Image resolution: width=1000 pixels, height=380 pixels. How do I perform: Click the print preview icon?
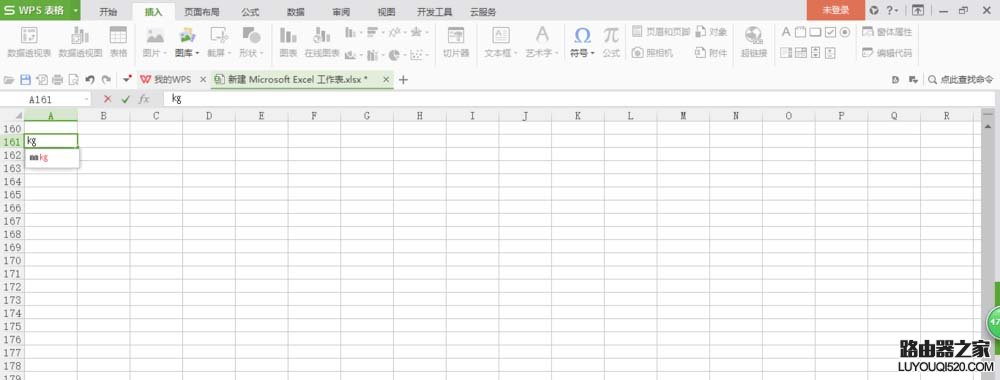click(x=73, y=80)
